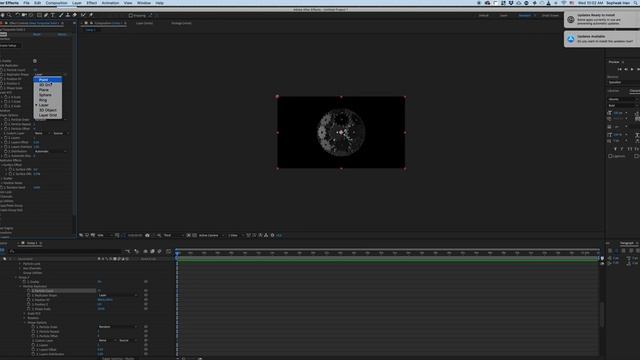Select the Unified Camera tool
Screen dimensions: 640x360
coord(24,15)
